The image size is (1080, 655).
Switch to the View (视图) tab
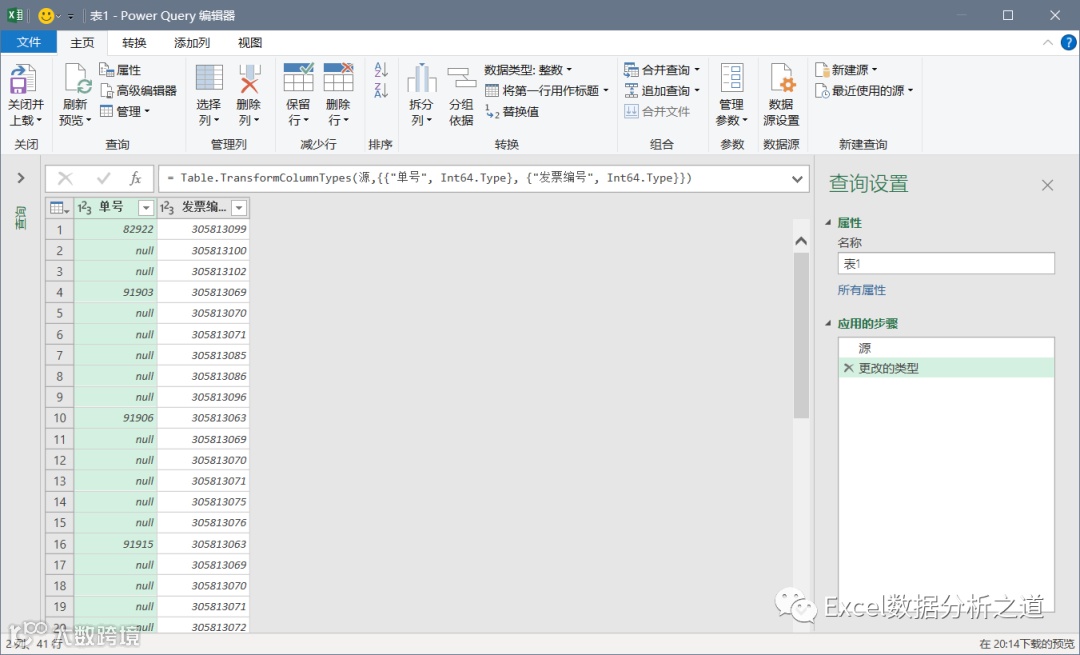click(250, 42)
